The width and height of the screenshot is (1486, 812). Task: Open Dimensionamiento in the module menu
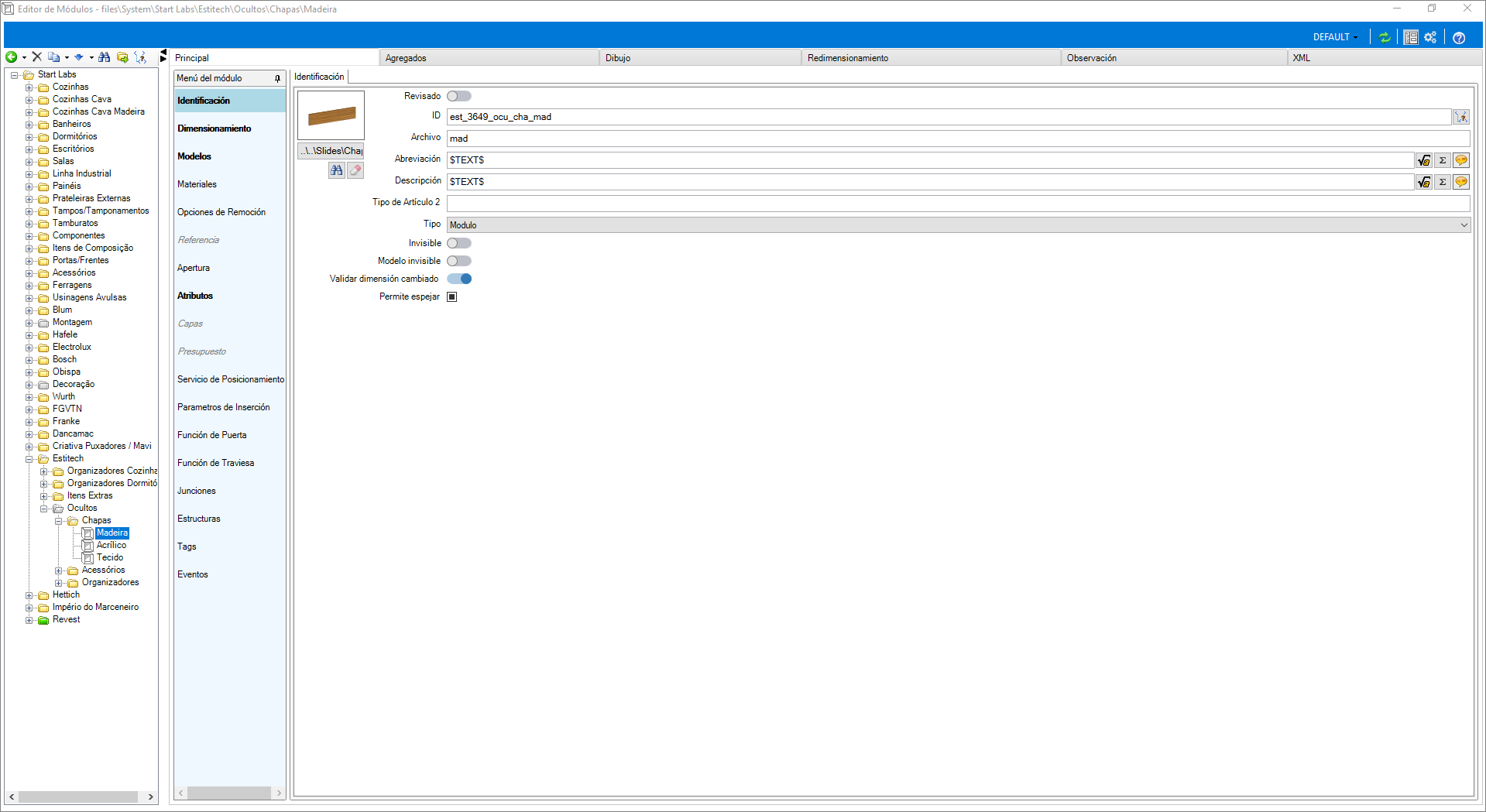point(230,128)
